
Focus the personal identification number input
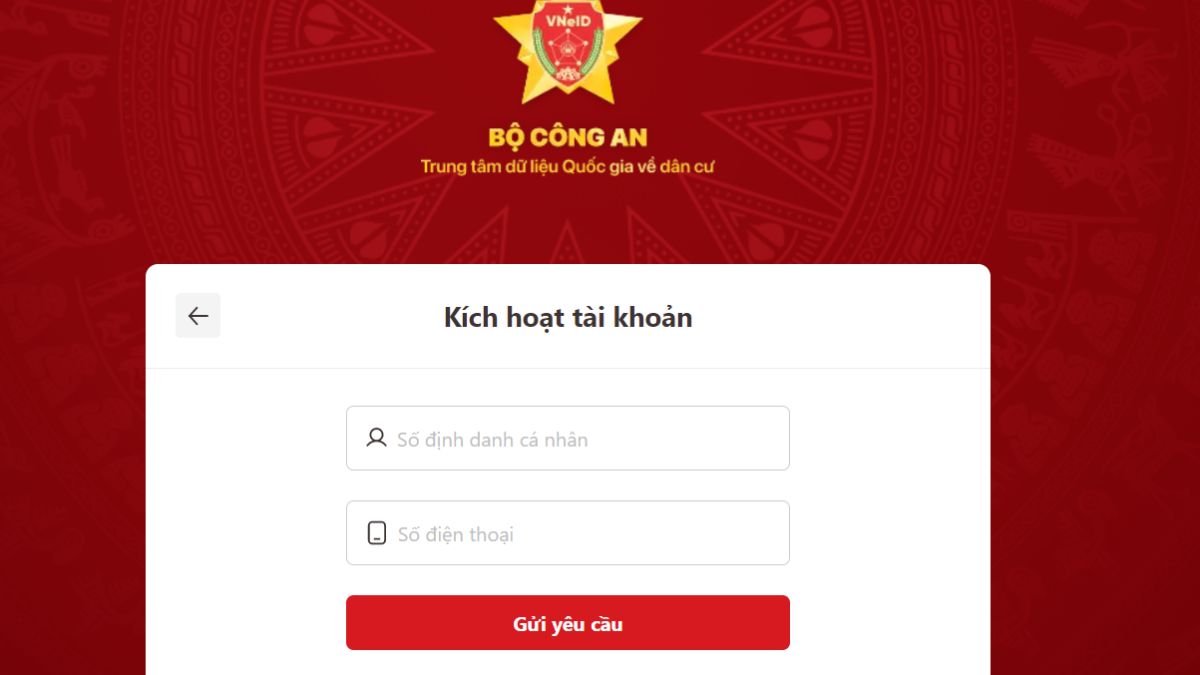[568, 437]
